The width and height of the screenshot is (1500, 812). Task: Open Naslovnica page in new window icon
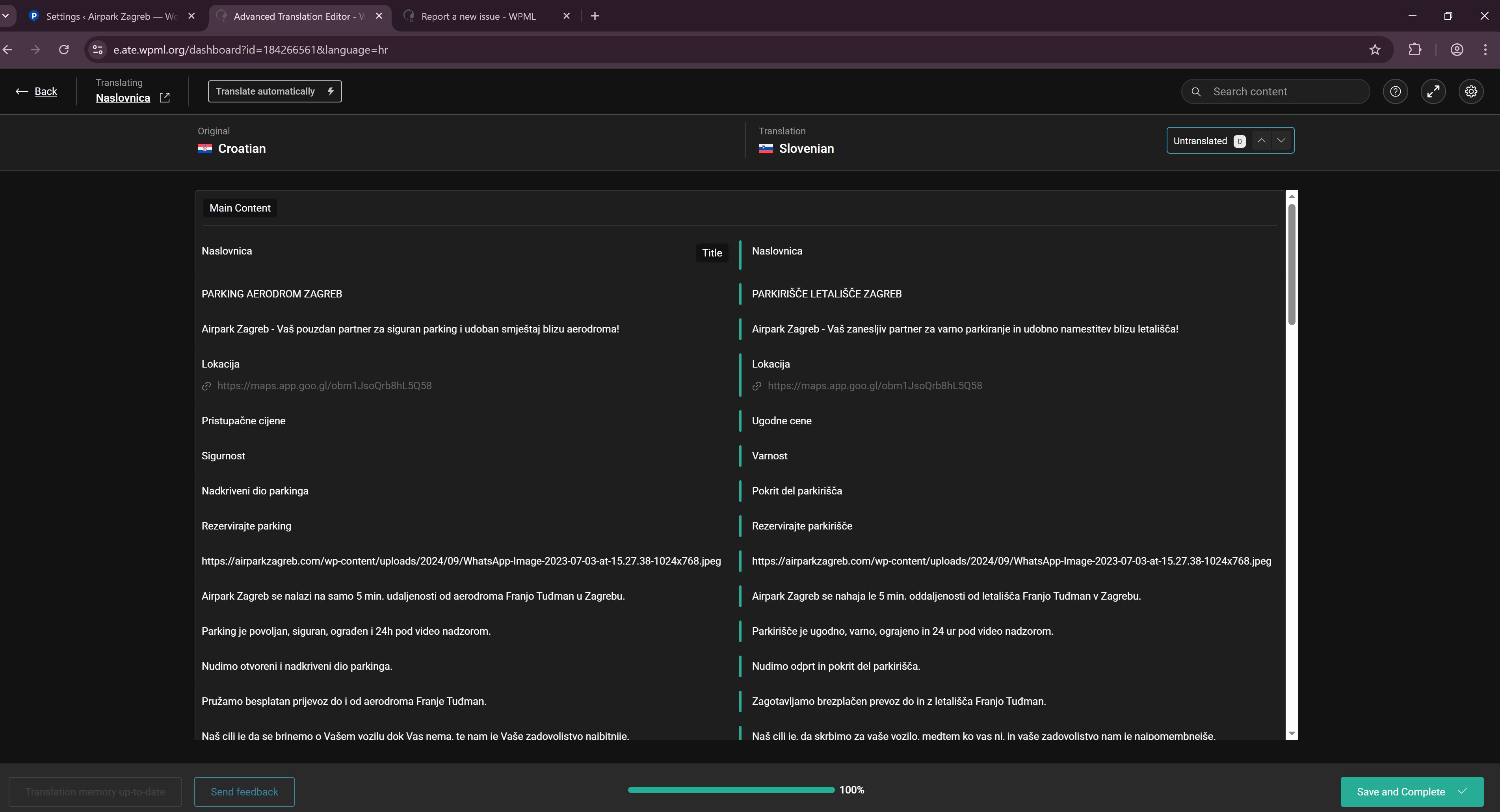(165, 98)
